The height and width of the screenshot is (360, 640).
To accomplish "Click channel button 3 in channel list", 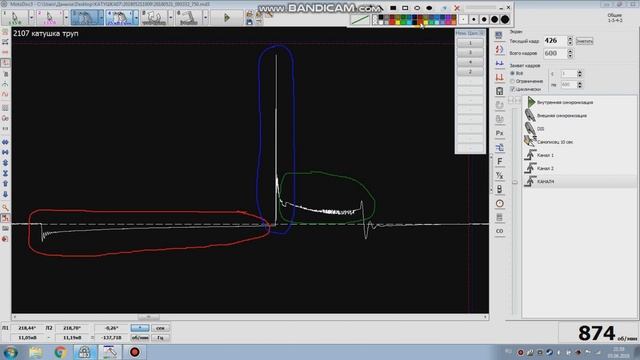I will (470, 53).
